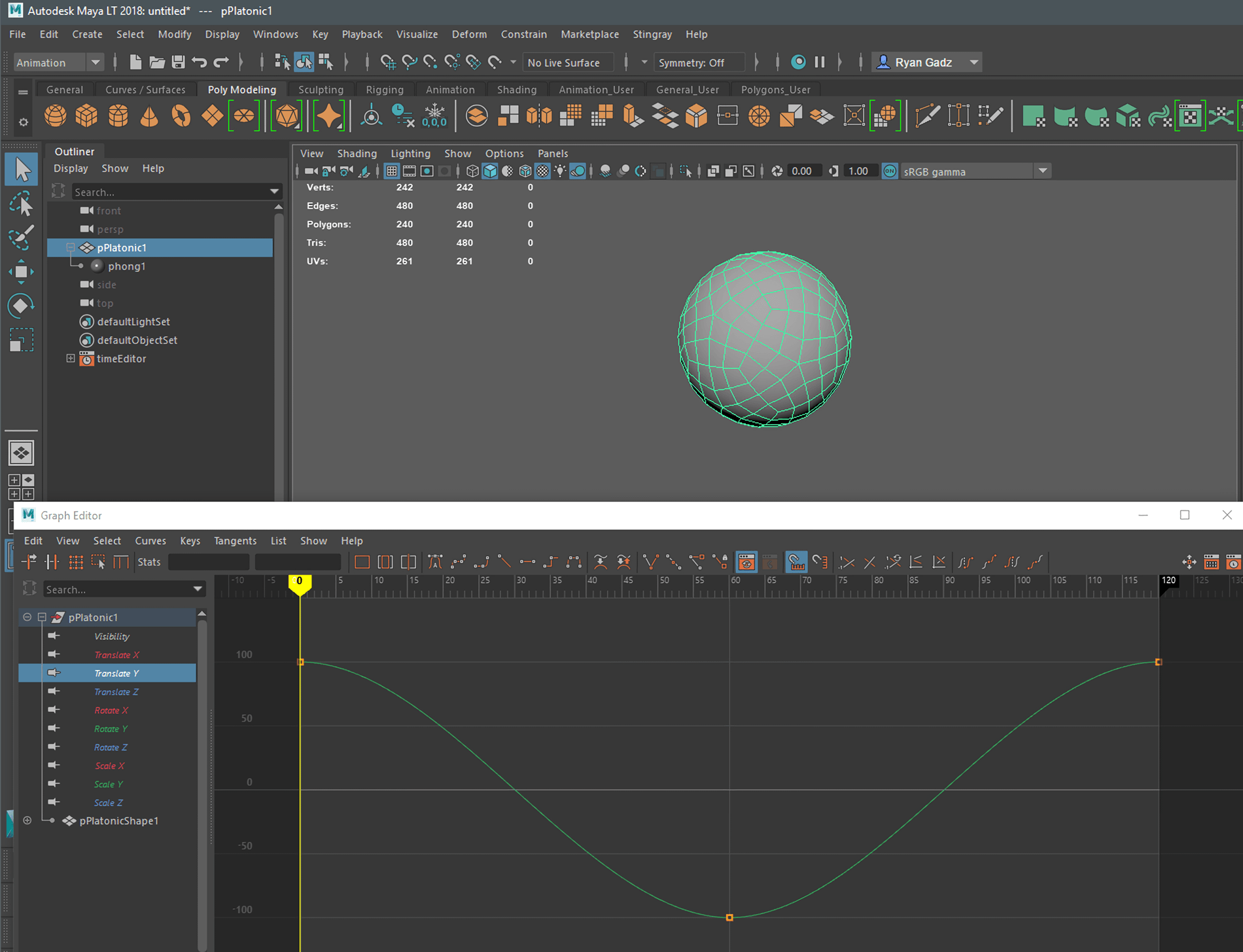Click the Graph Editor flat tangents icon
This screenshot has width=1243, height=952.
click(527, 562)
